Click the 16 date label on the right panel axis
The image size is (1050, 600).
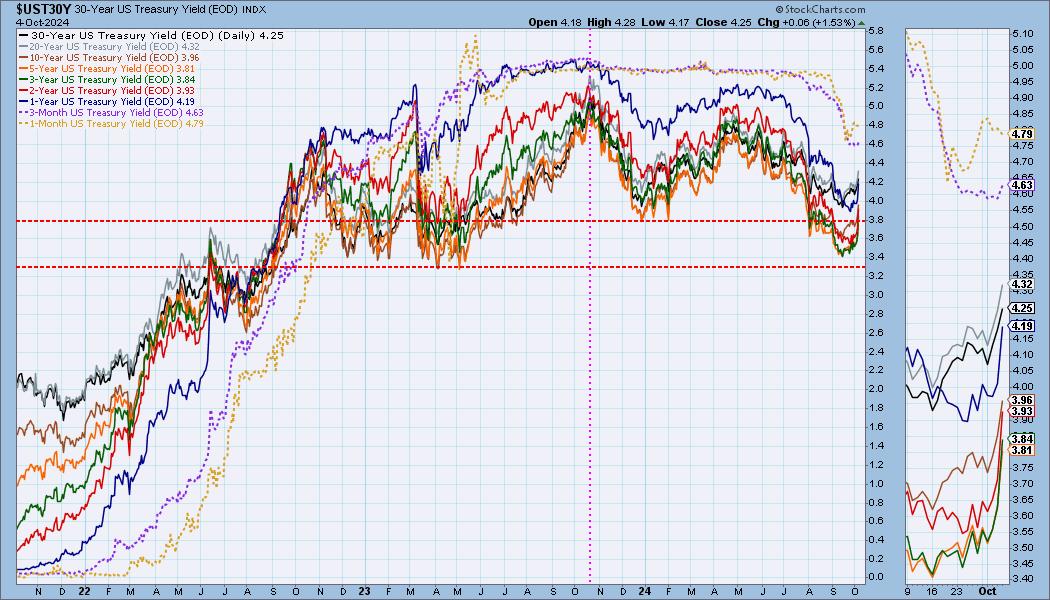(x=932, y=591)
